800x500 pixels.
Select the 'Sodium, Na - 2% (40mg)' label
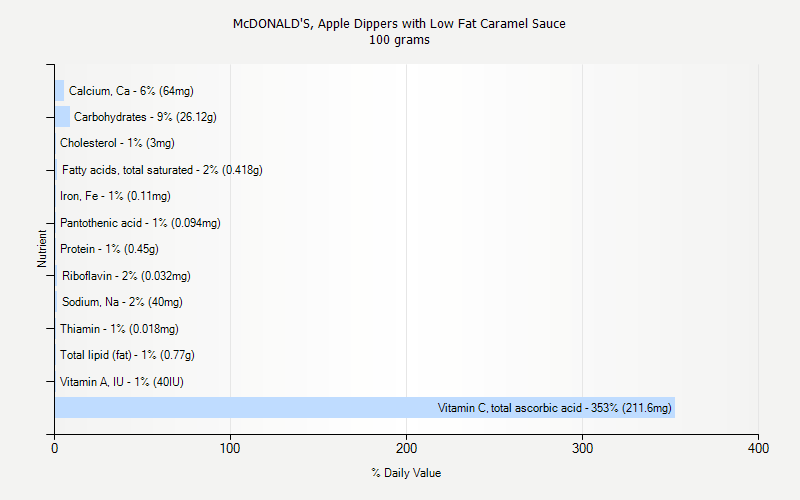click(x=122, y=302)
